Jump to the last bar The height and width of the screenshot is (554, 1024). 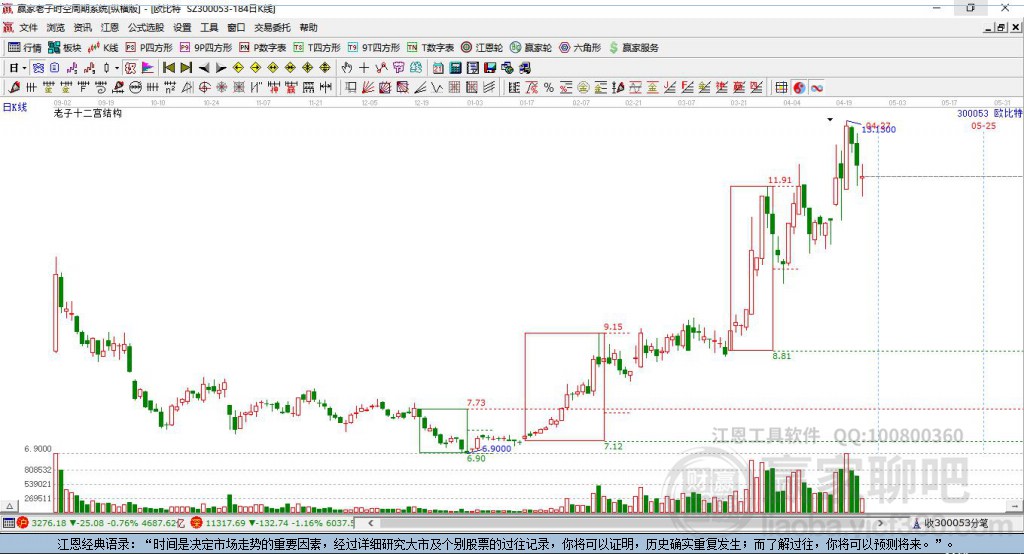186,68
